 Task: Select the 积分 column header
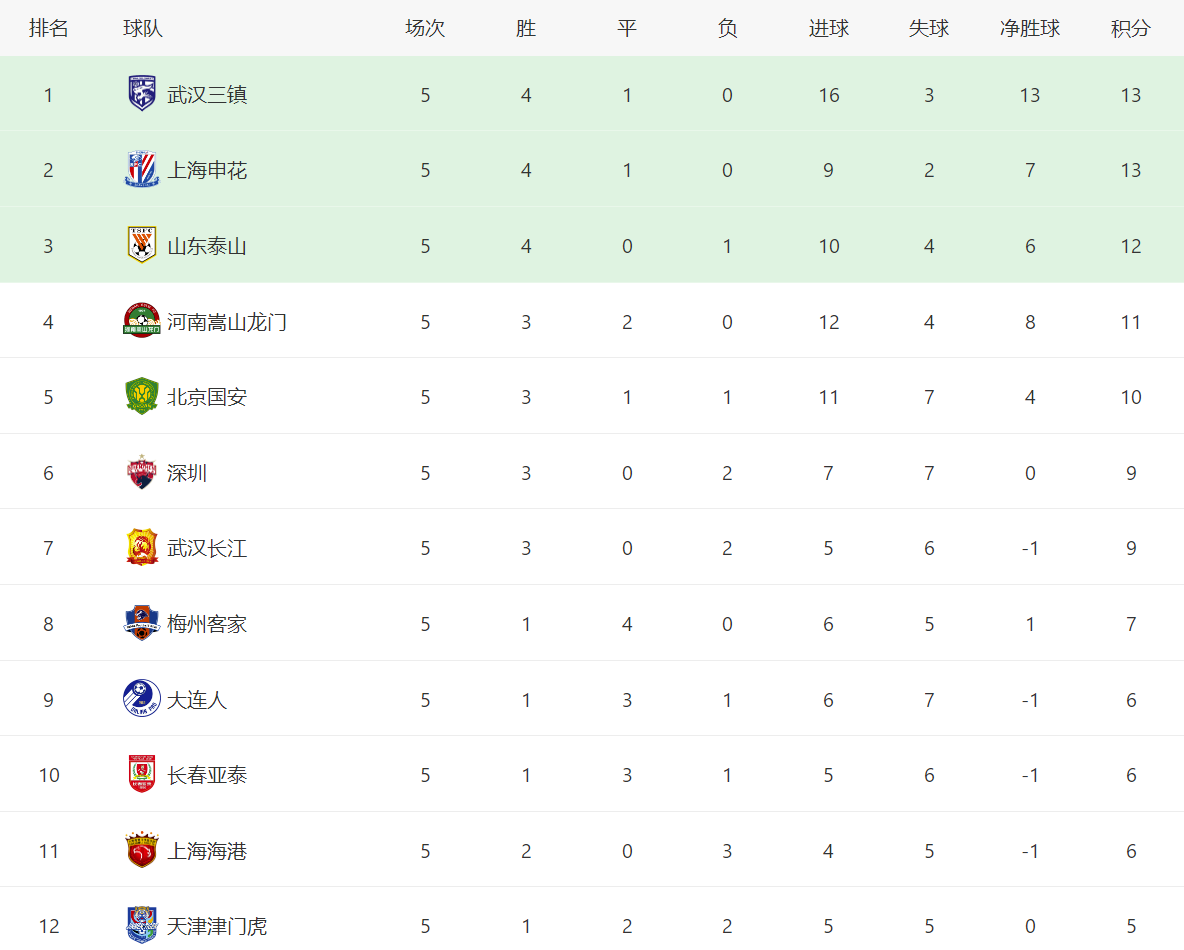click(1130, 29)
